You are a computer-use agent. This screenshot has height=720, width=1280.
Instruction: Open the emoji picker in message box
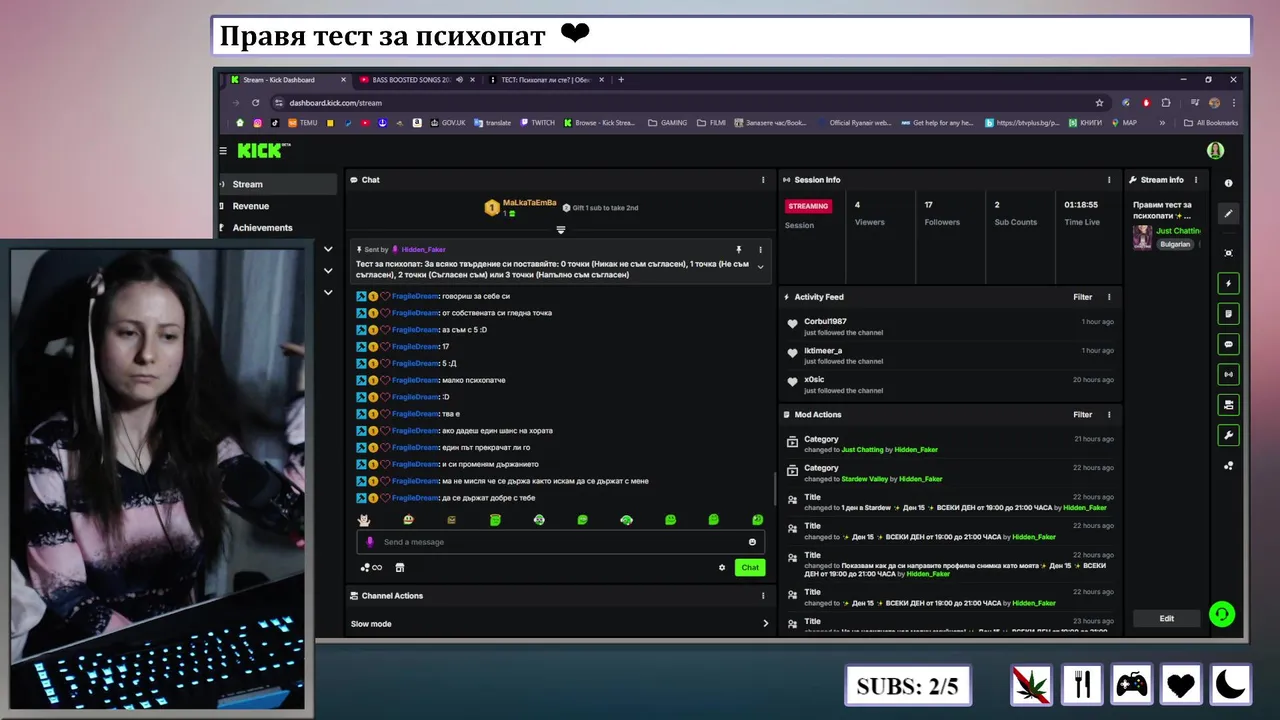[x=752, y=542]
